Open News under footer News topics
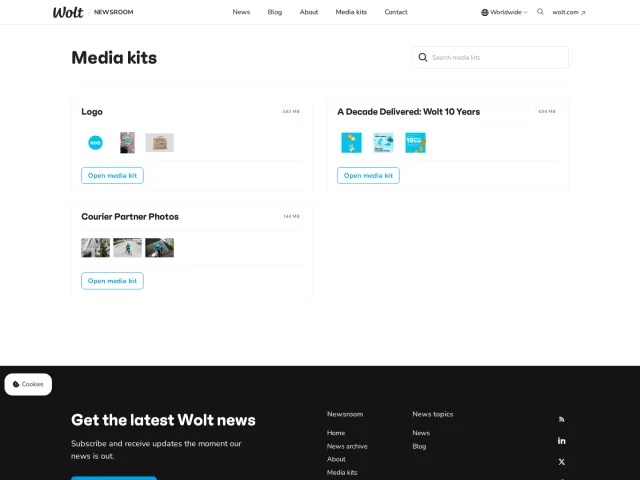Image resolution: width=640 pixels, height=480 pixels. [x=421, y=433]
